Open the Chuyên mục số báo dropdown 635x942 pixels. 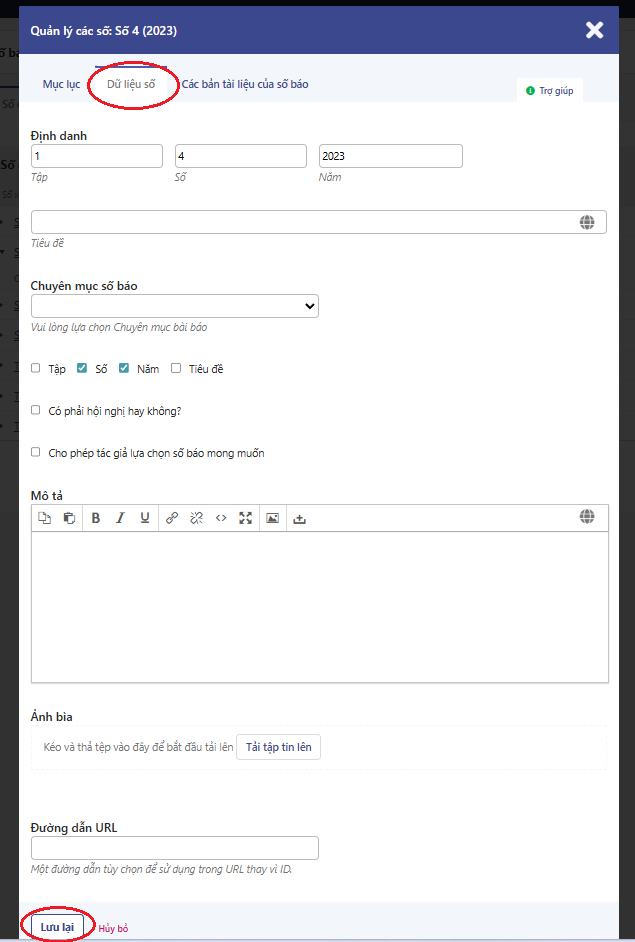coord(175,306)
